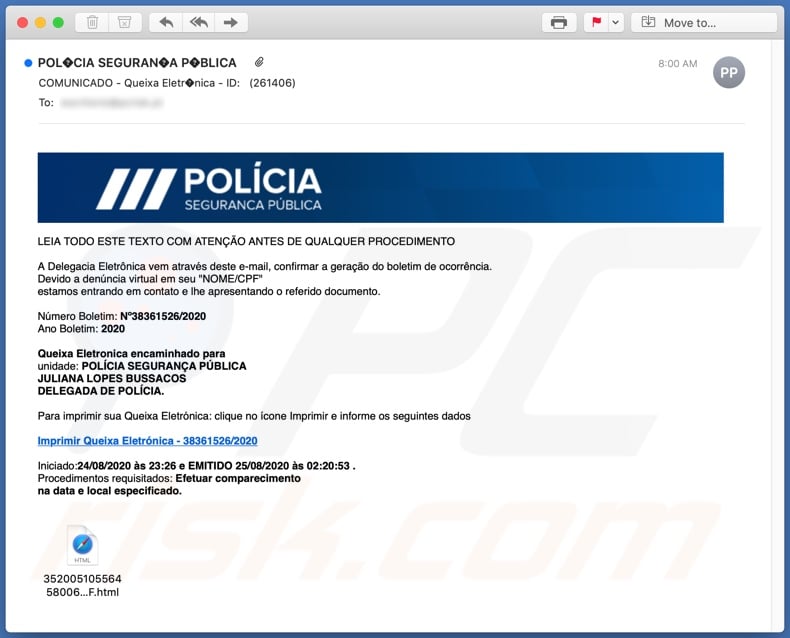790x638 pixels.
Task: Click the 8:00 AM timestamp
Action: 678,63
